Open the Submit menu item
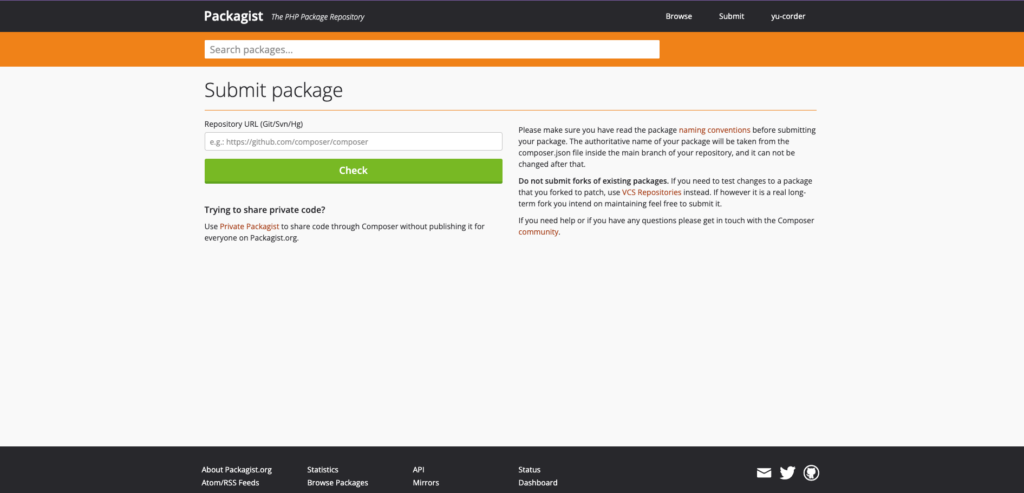1024x493 pixels. [731, 16]
